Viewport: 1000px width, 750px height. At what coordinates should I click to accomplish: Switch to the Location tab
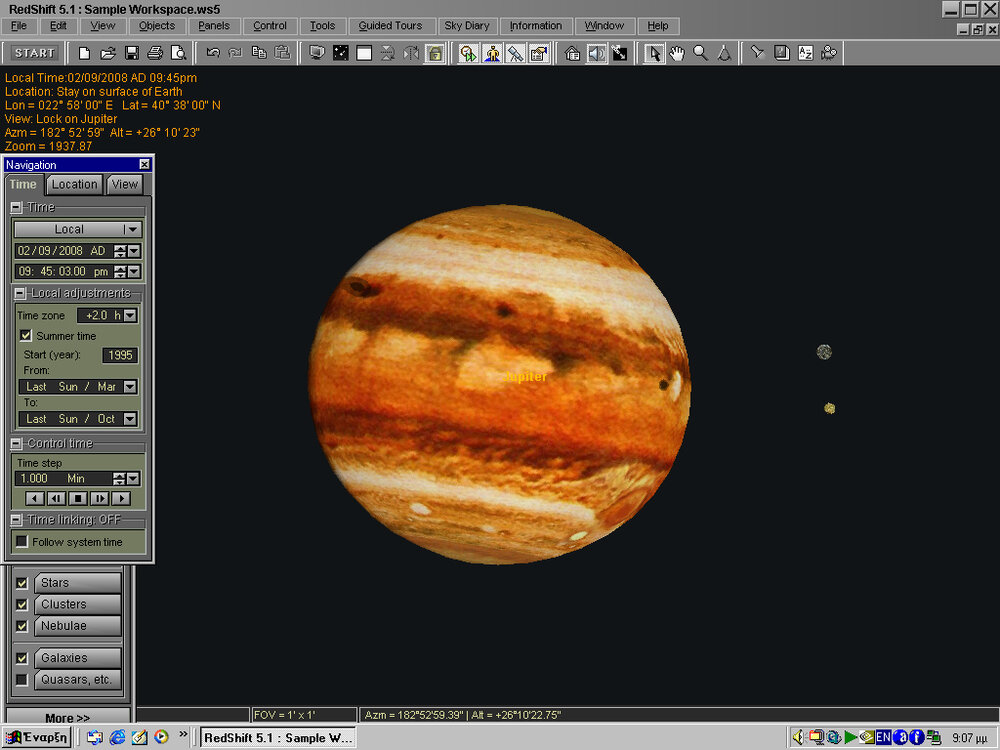coord(74,184)
